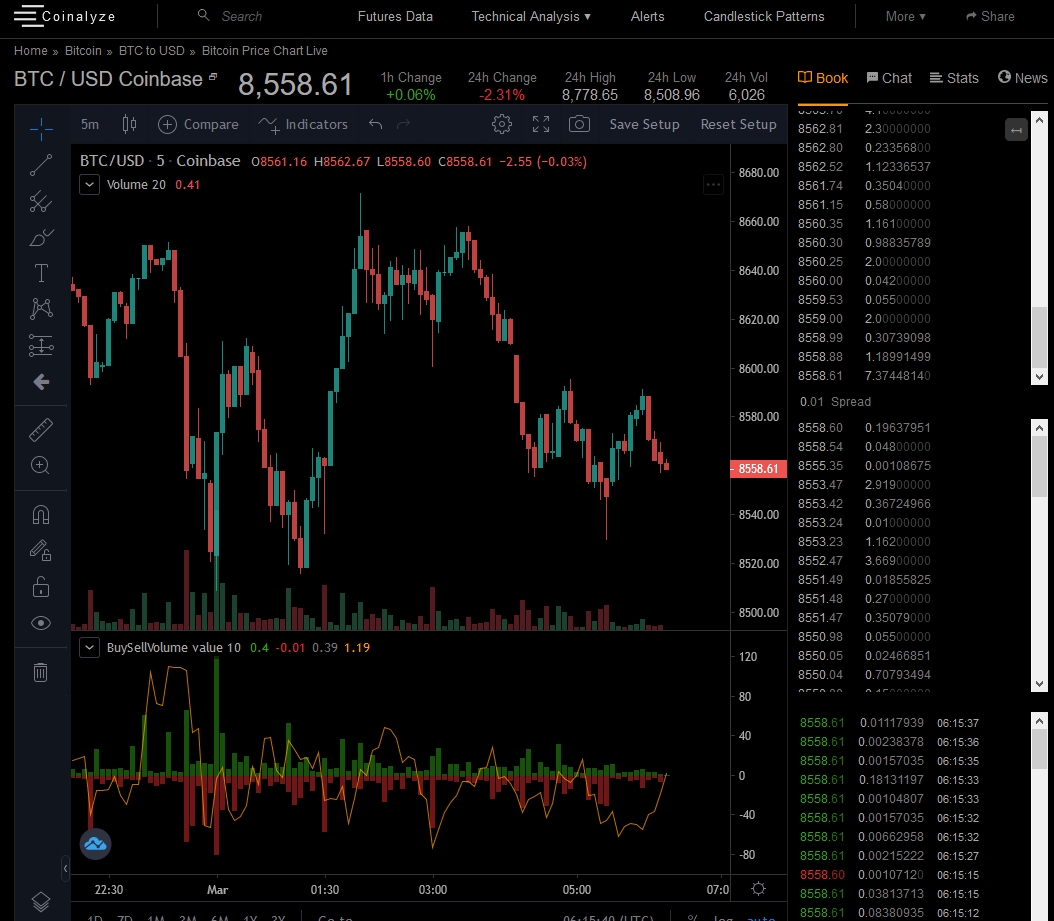1054x921 pixels.
Task: Open the three-dots chart legend menu
Action: (713, 184)
